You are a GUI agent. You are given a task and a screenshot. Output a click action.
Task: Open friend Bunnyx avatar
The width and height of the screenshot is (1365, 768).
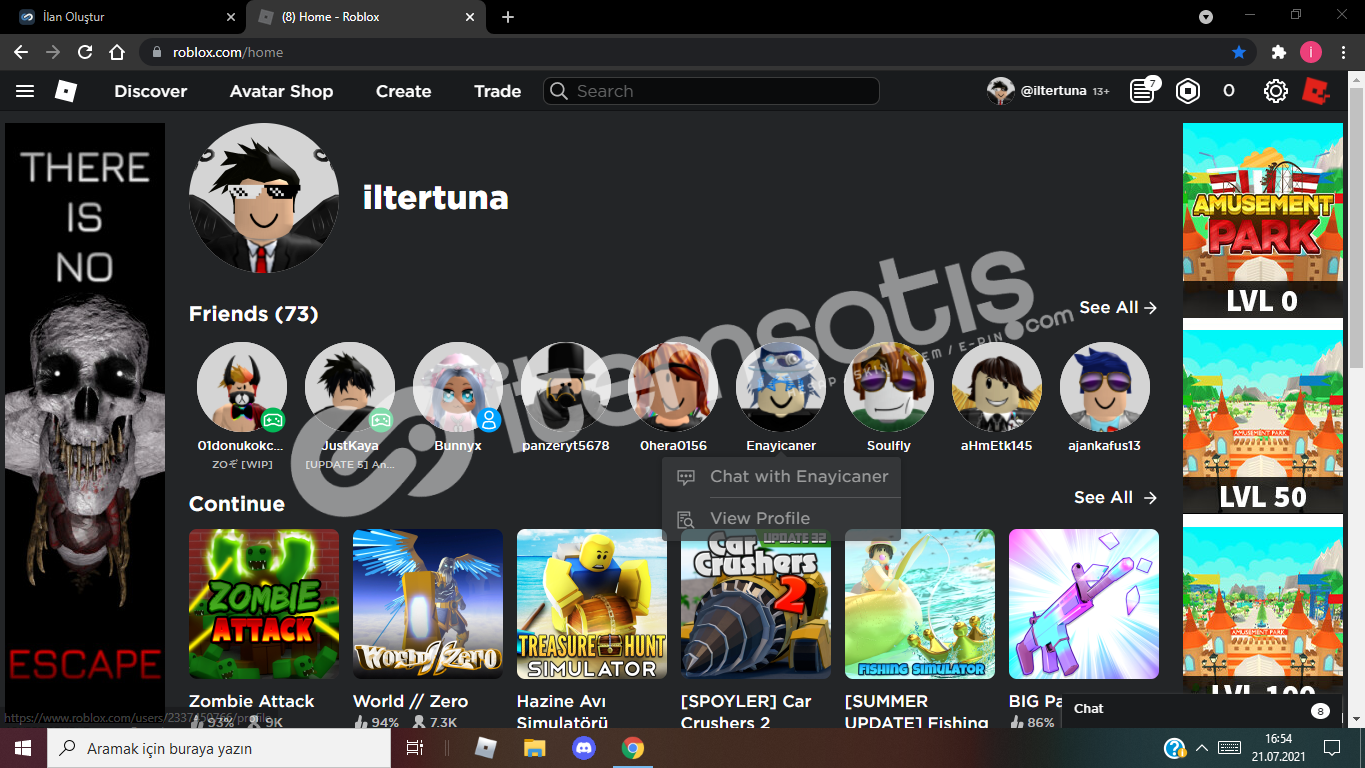click(x=458, y=387)
